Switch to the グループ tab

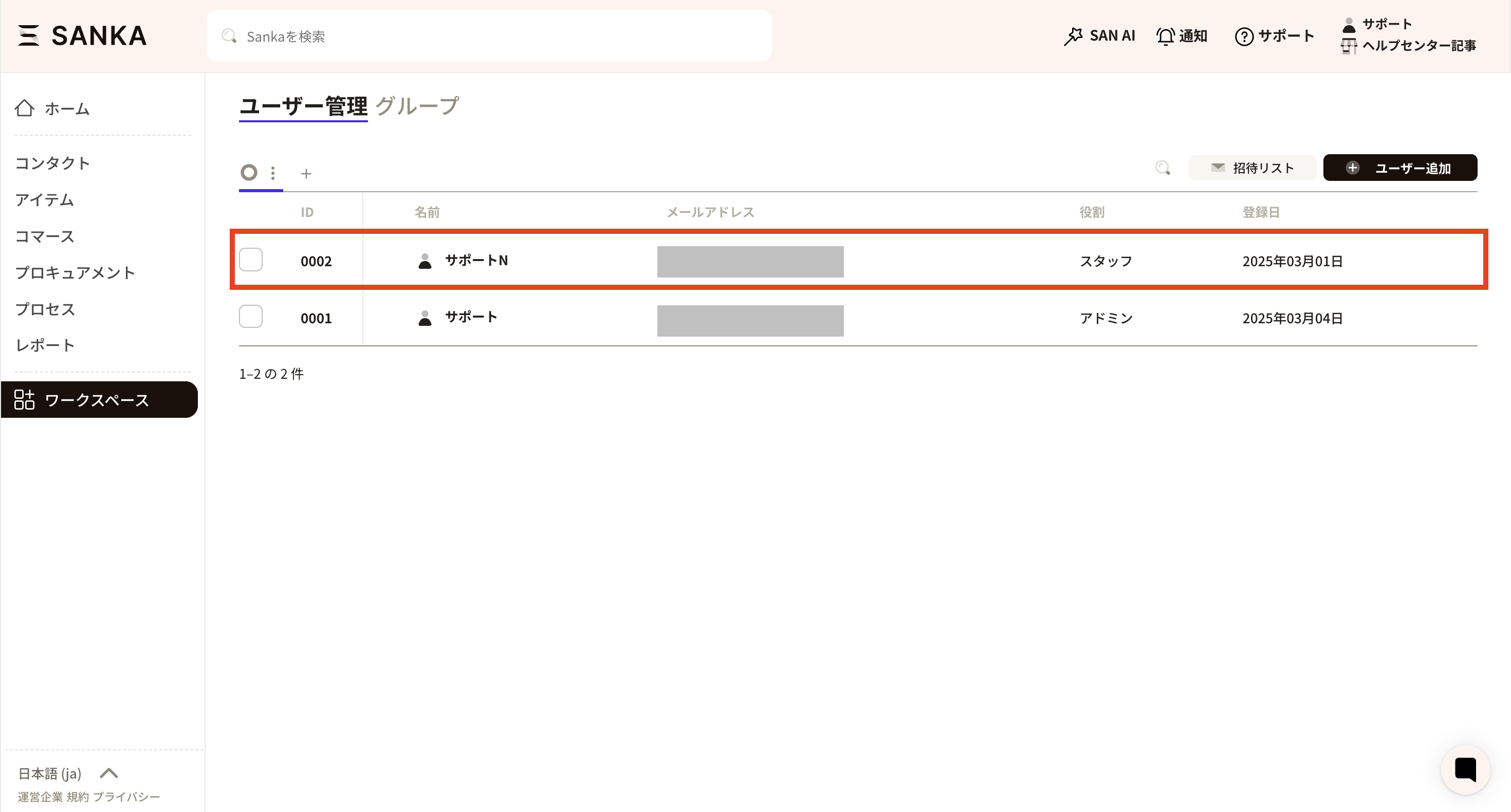coord(417,106)
